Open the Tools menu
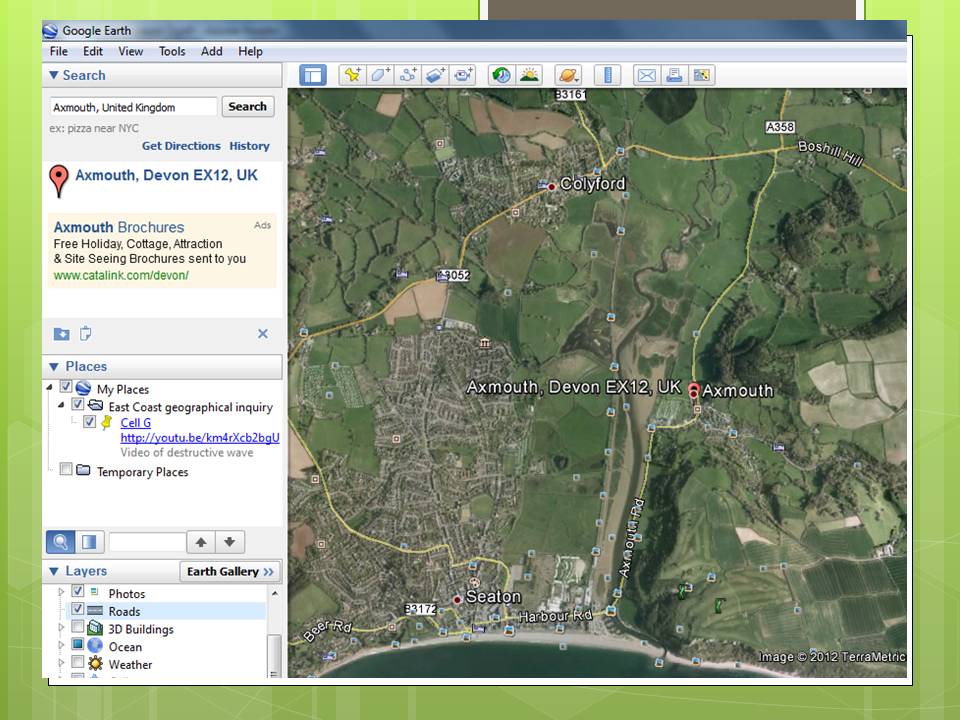The height and width of the screenshot is (720, 960). [171, 51]
